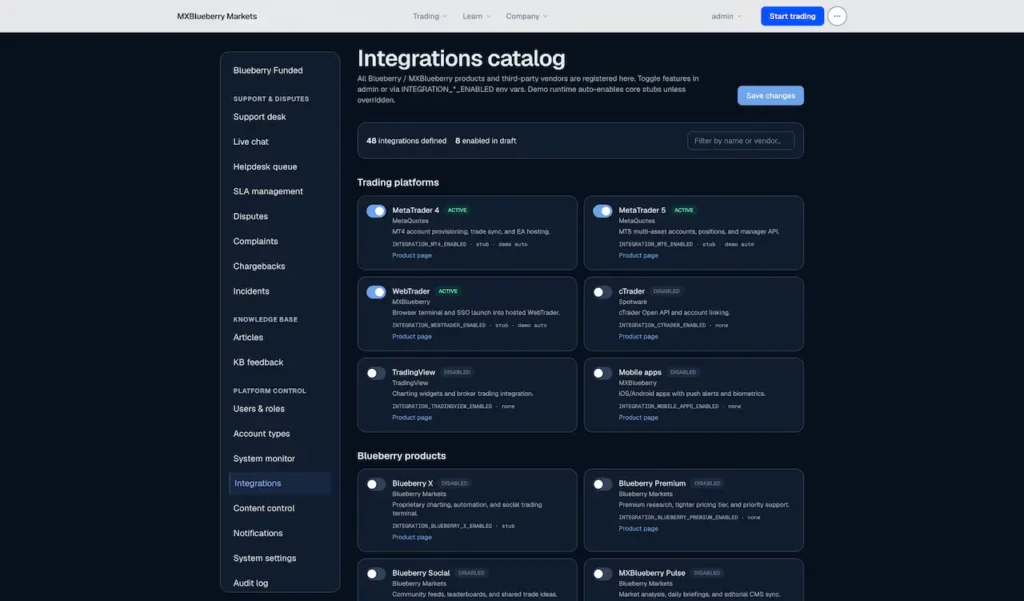
Task: Open WebTrader Product page link
Action: point(411,336)
